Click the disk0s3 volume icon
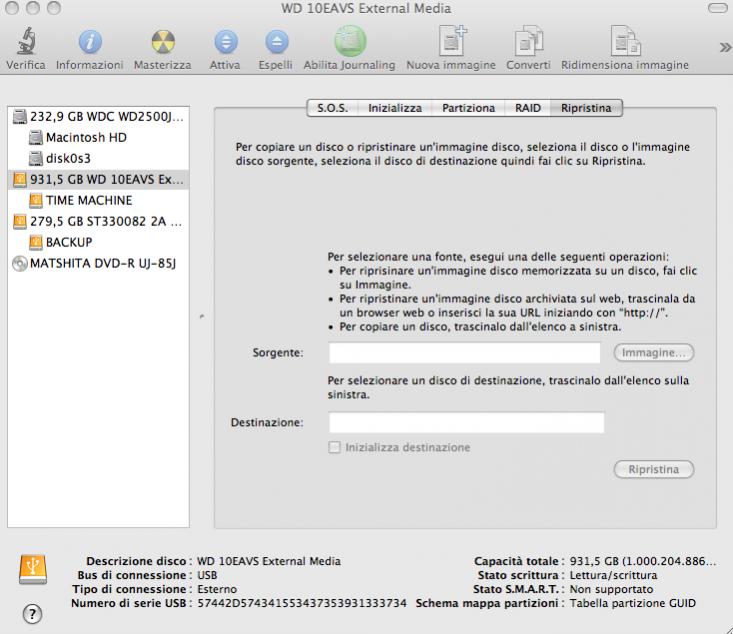Viewport: 733px width, 634px height. click(36, 158)
